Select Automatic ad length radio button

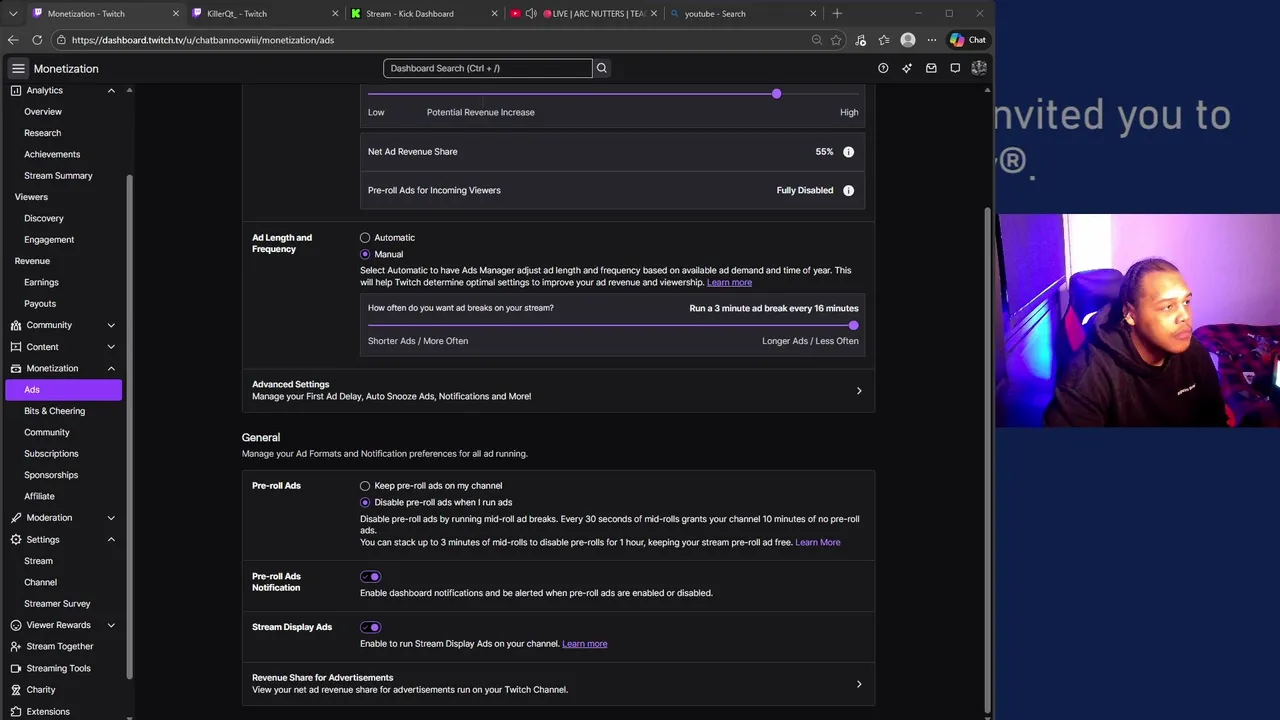coord(365,238)
